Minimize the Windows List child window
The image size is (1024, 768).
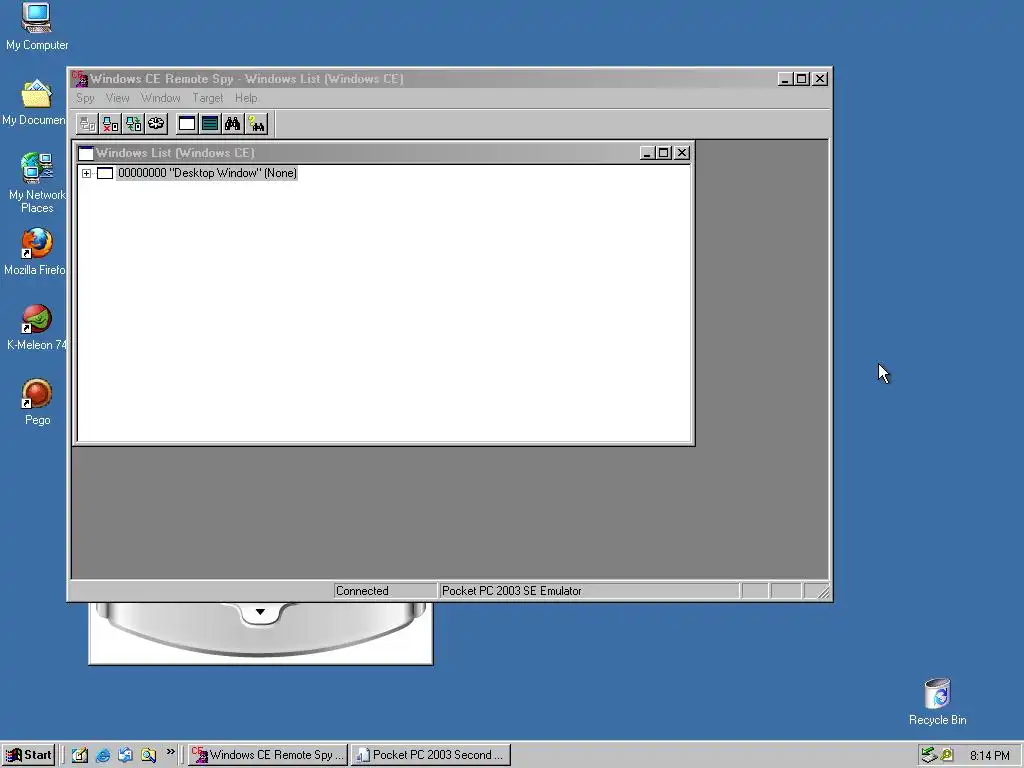[x=647, y=153]
